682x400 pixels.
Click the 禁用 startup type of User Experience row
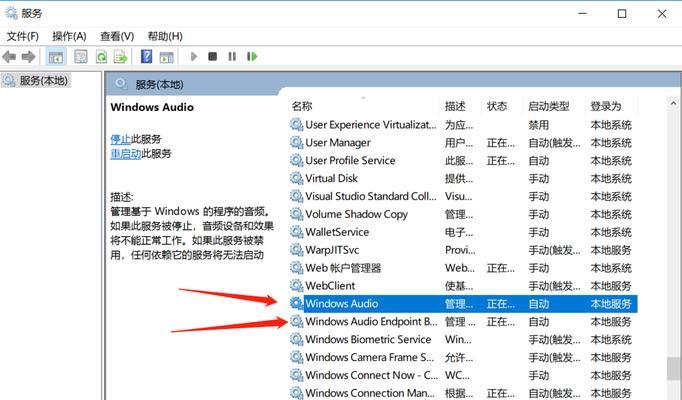tap(538, 125)
